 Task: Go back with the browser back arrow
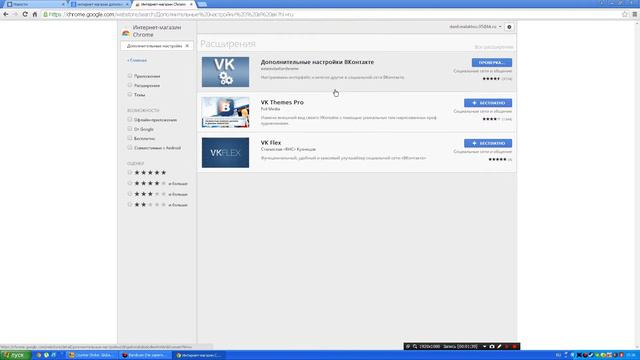[x=6, y=14]
